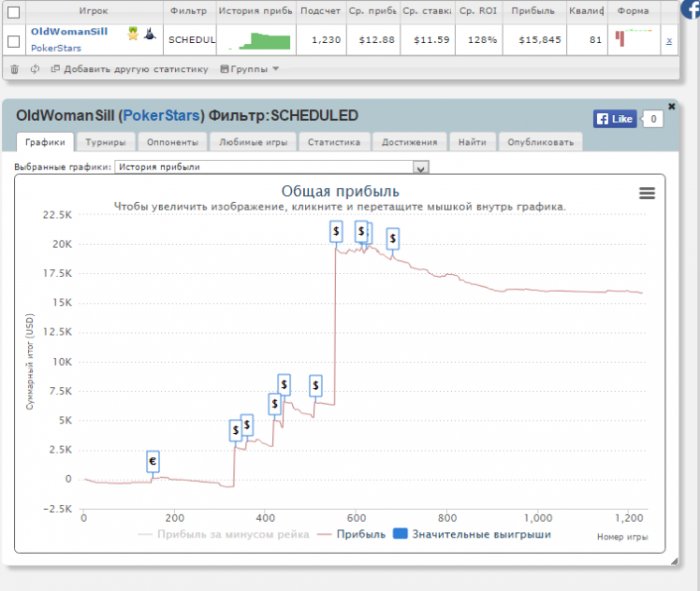Toggle the Прибыль за минусом рейка series

click(220, 534)
